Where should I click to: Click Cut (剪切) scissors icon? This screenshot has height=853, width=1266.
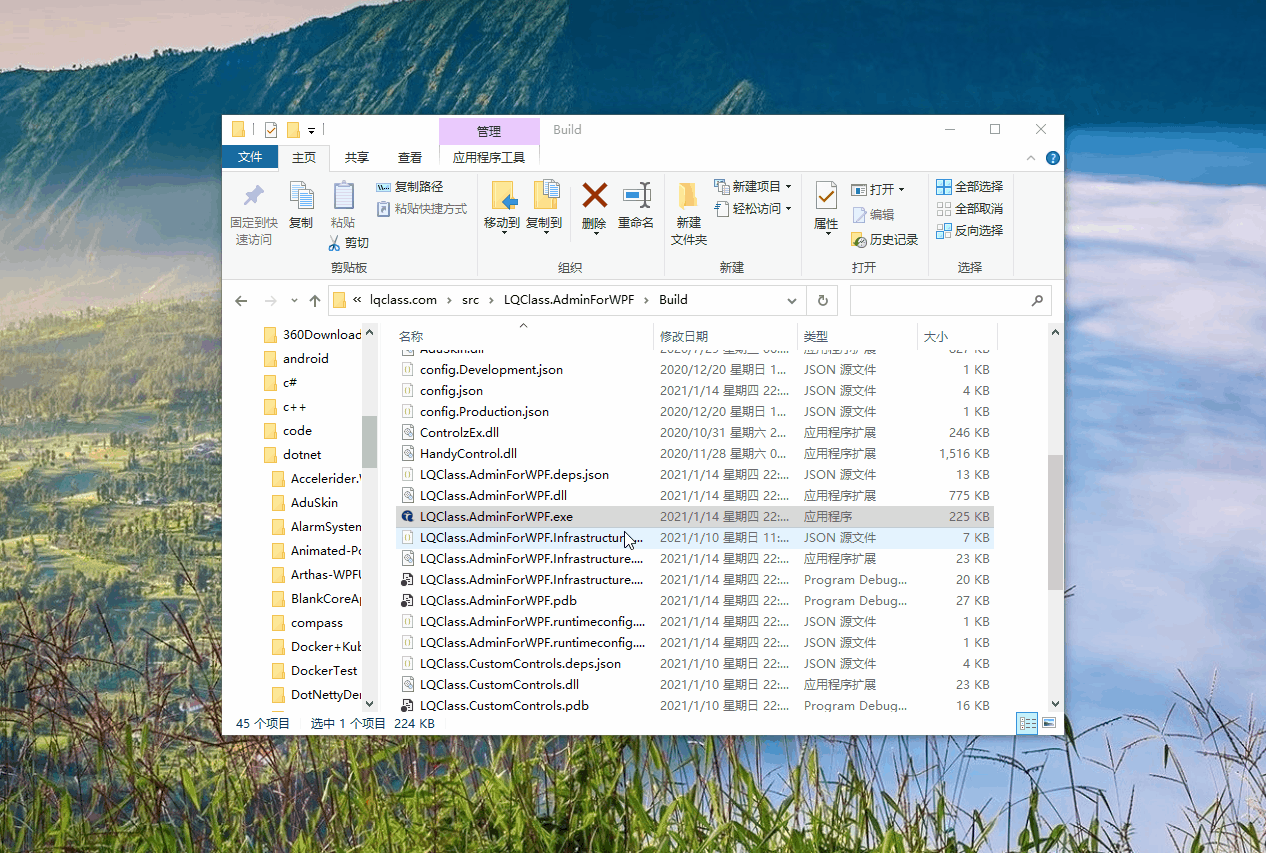[335, 243]
